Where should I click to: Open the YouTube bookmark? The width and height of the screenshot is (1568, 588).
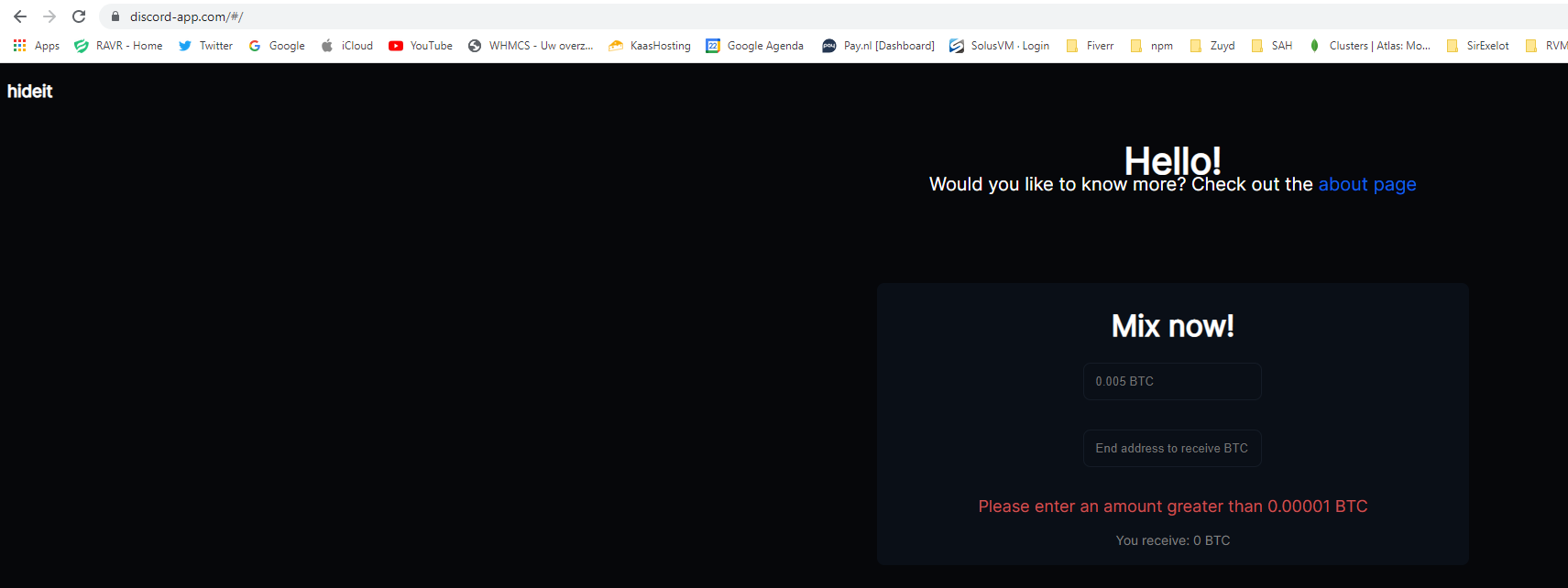click(421, 46)
